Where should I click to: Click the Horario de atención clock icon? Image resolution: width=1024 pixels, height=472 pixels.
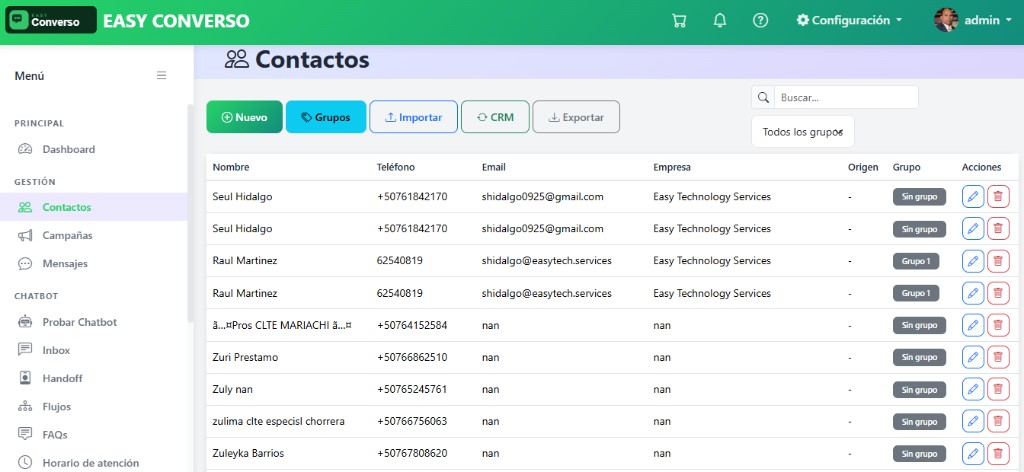25,462
